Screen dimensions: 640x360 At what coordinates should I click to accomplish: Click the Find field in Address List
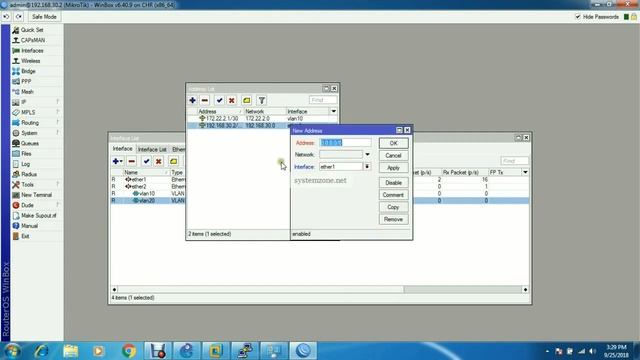tap(323, 100)
